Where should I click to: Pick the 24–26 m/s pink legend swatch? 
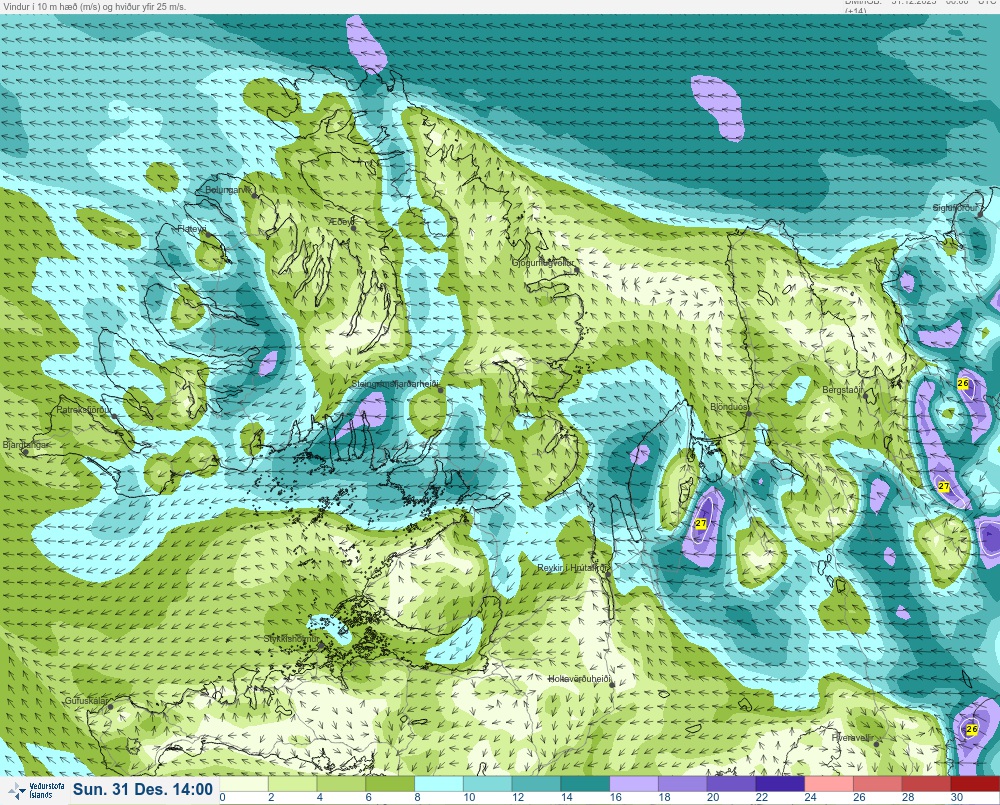tap(828, 784)
